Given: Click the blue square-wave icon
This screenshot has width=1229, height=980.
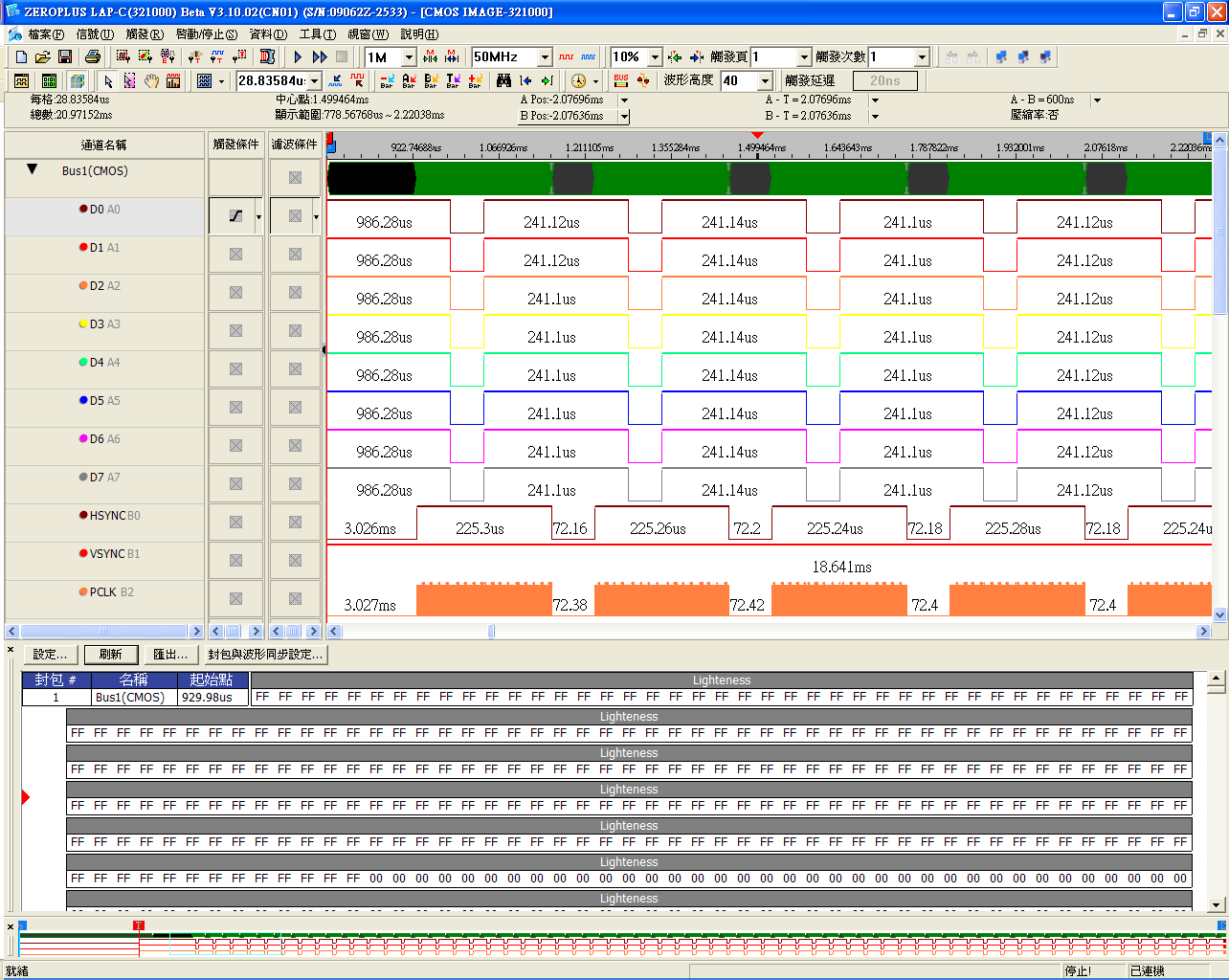Looking at the screenshot, I should (588, 57).
